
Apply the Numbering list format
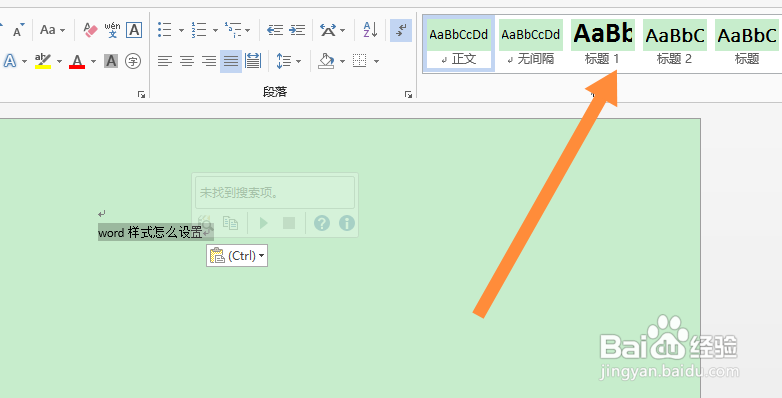tap(199, 30)
